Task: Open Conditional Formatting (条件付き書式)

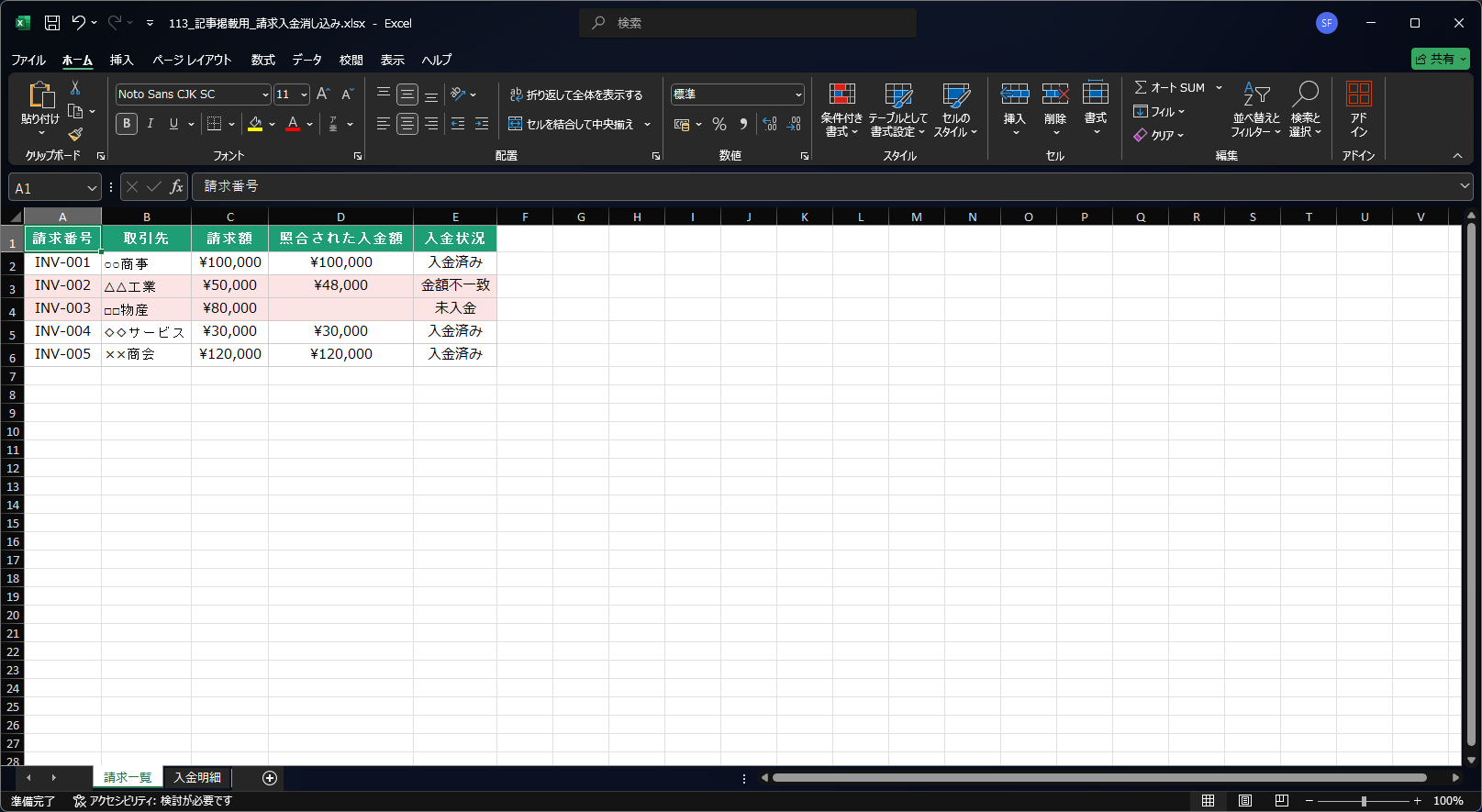Action: (x=841, y=110)
